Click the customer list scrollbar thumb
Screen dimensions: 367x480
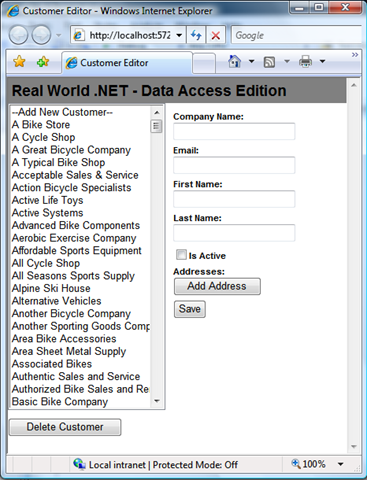pos(156,126)
